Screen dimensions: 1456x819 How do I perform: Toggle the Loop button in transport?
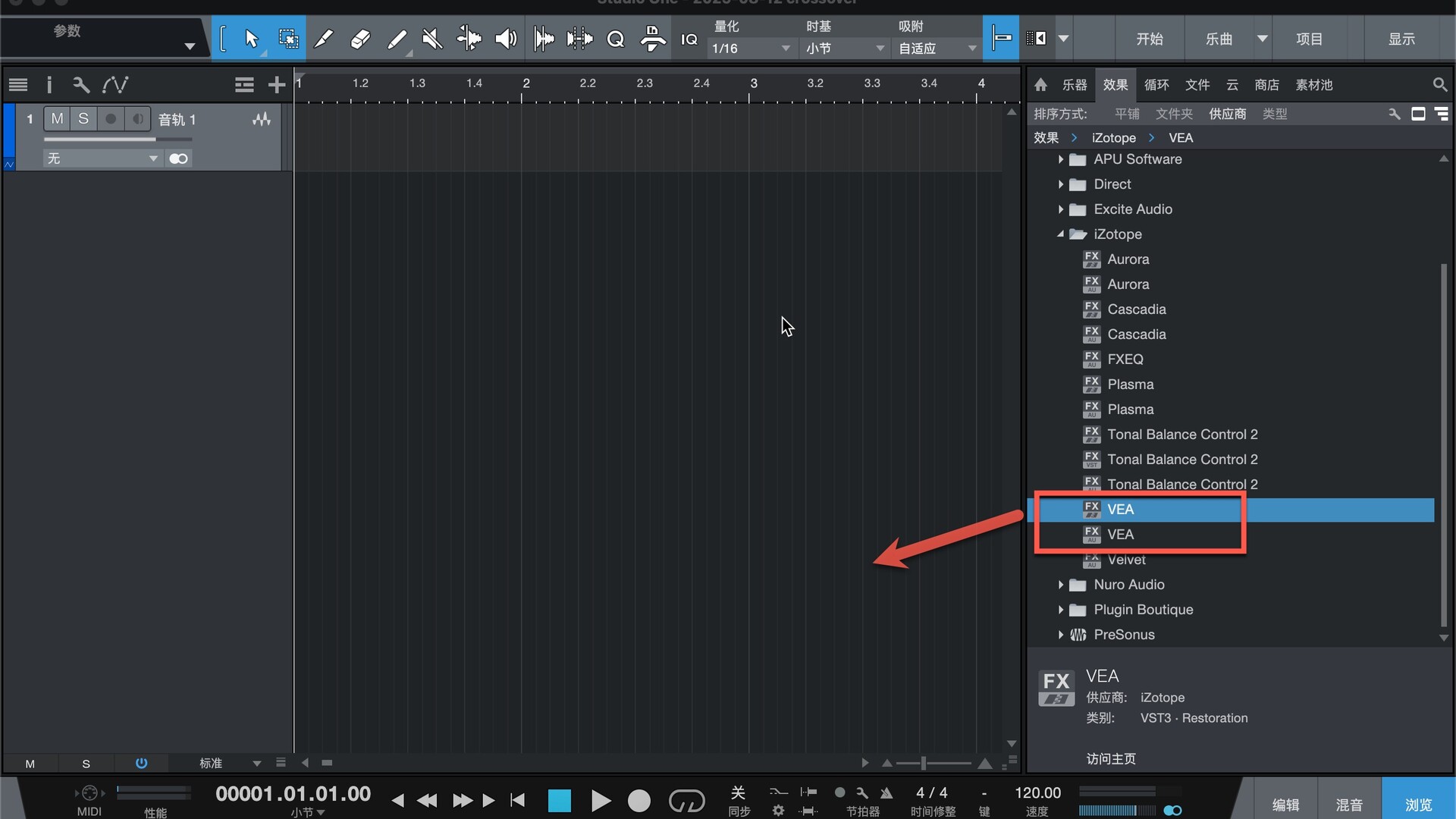click(x=686, y=801)
